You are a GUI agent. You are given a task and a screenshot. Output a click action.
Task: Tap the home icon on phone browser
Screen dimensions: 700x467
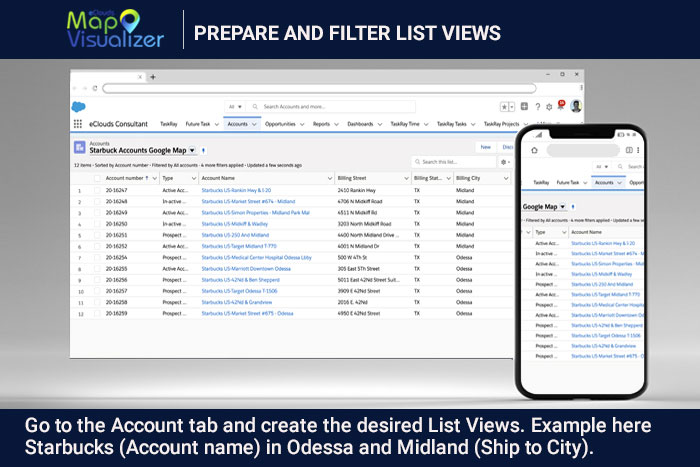[x=534, y=150]
